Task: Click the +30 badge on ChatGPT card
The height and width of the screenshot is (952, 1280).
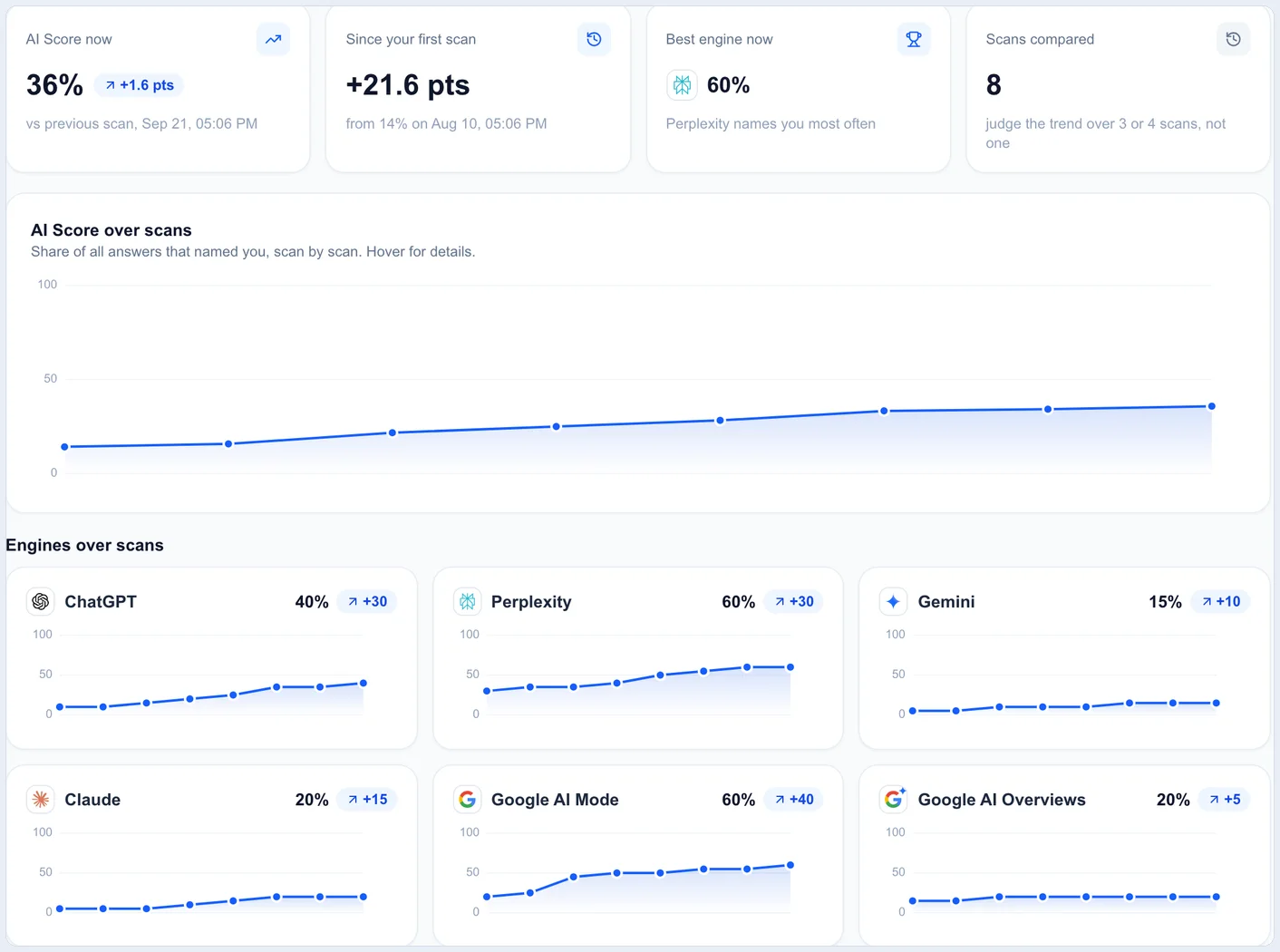Action: (x=367, y=601)
